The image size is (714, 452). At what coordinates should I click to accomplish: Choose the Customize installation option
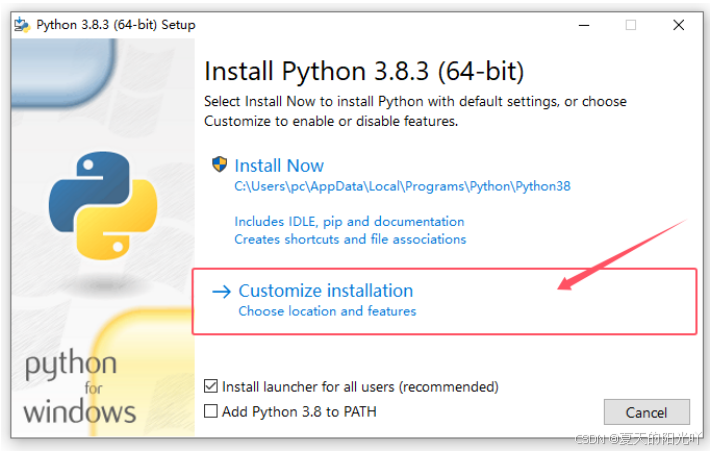click(326, 291)
